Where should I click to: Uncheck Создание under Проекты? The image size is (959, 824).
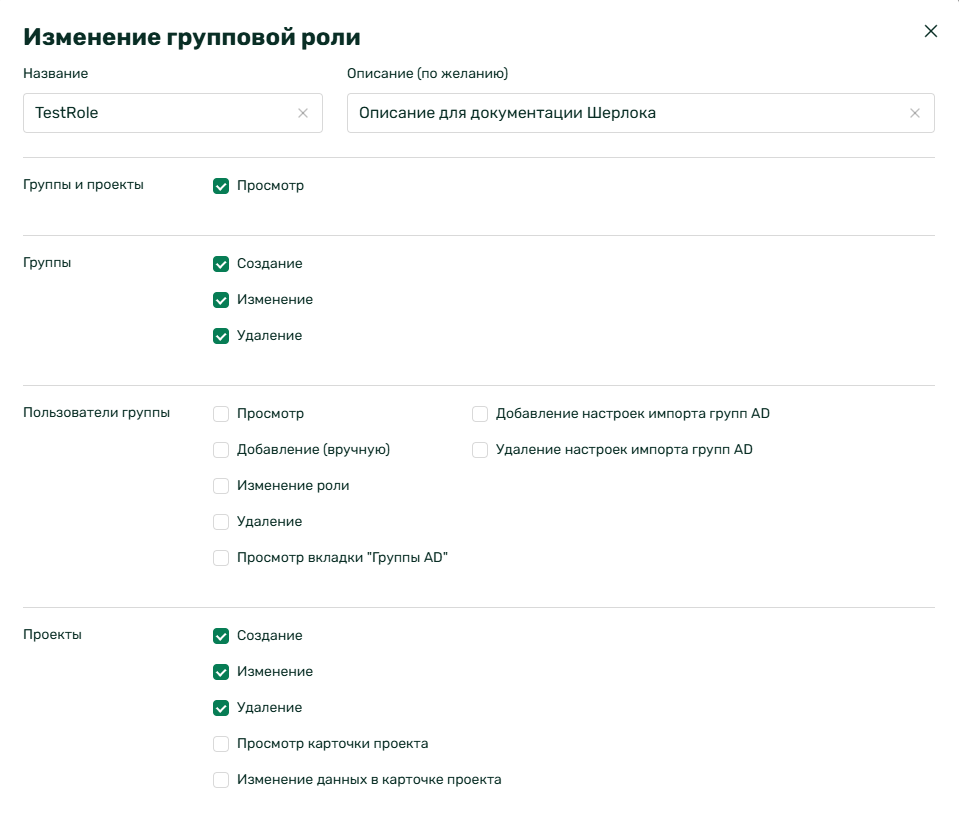pyautogui.click(x=221, y=636)
